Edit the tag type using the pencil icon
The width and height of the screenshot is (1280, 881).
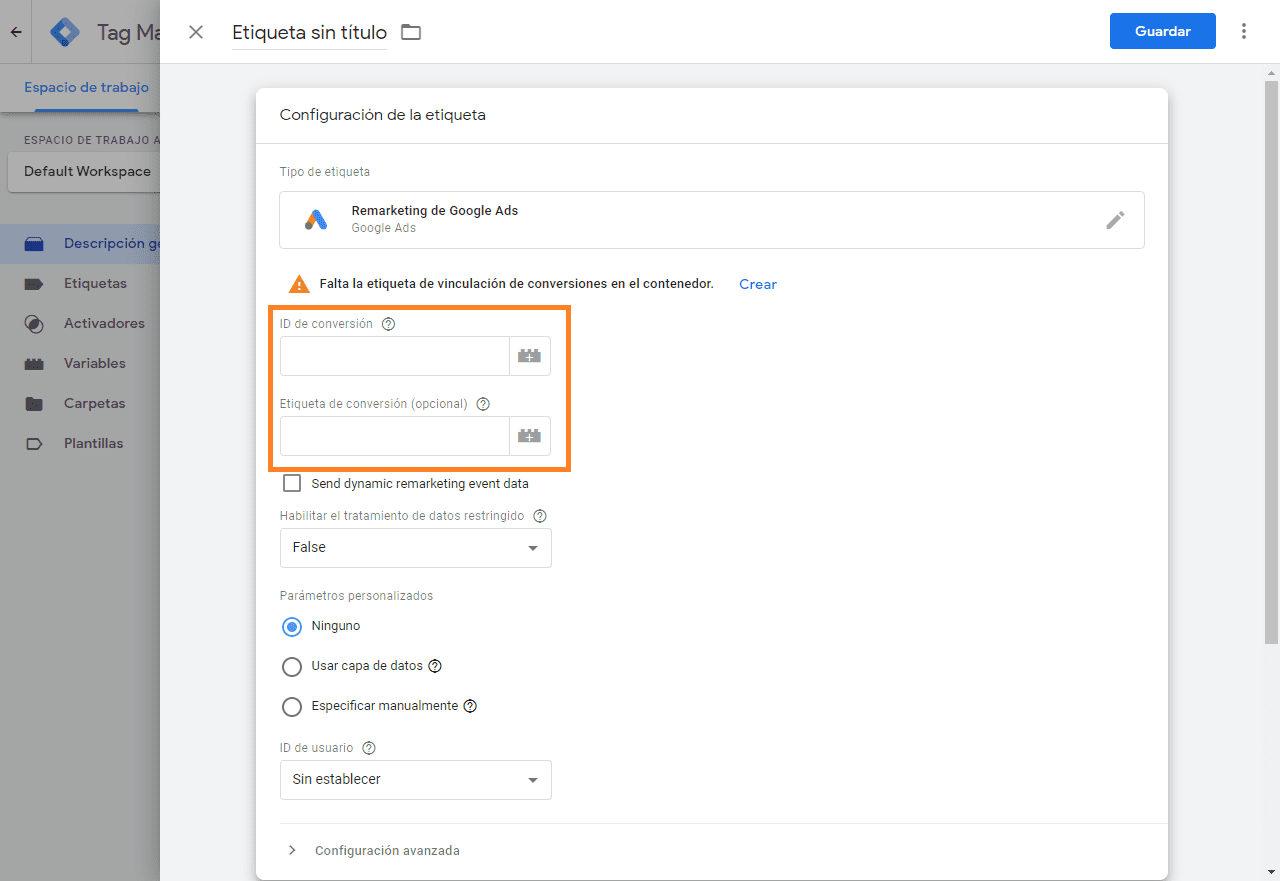(x=1115, y=219)
